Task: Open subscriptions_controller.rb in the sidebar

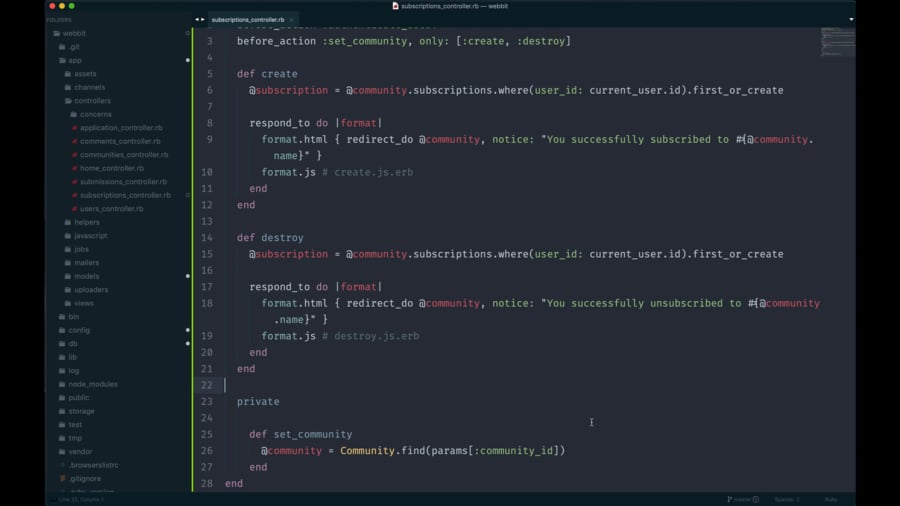Action: click(x=125, y=195)
